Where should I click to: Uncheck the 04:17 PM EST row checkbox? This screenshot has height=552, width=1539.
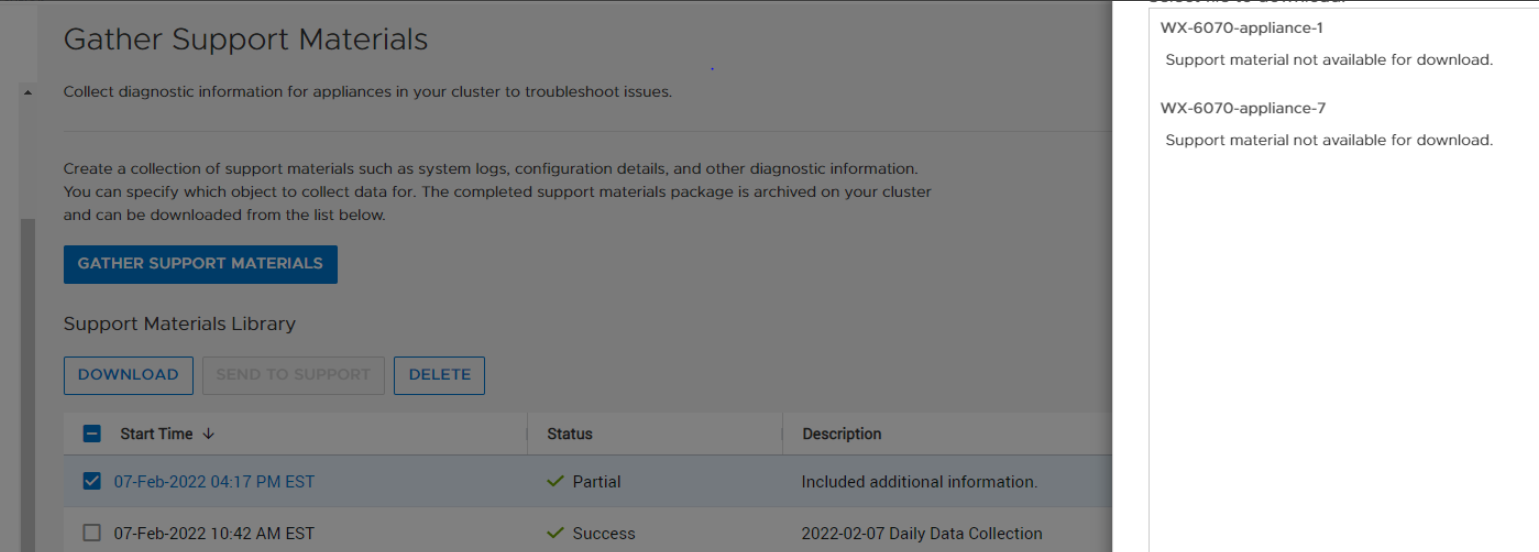[92, 482]
